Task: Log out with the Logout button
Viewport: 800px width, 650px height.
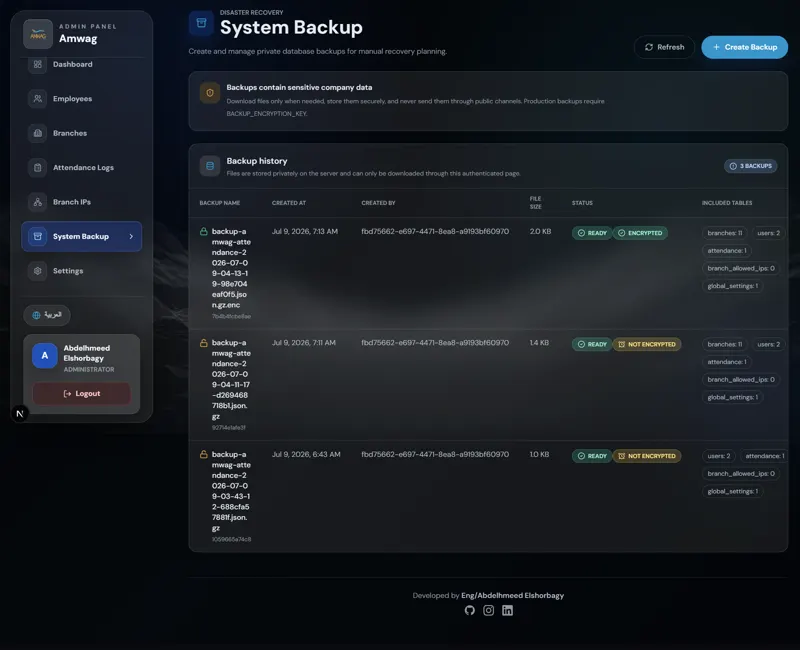Action: [x=82, y=393]
